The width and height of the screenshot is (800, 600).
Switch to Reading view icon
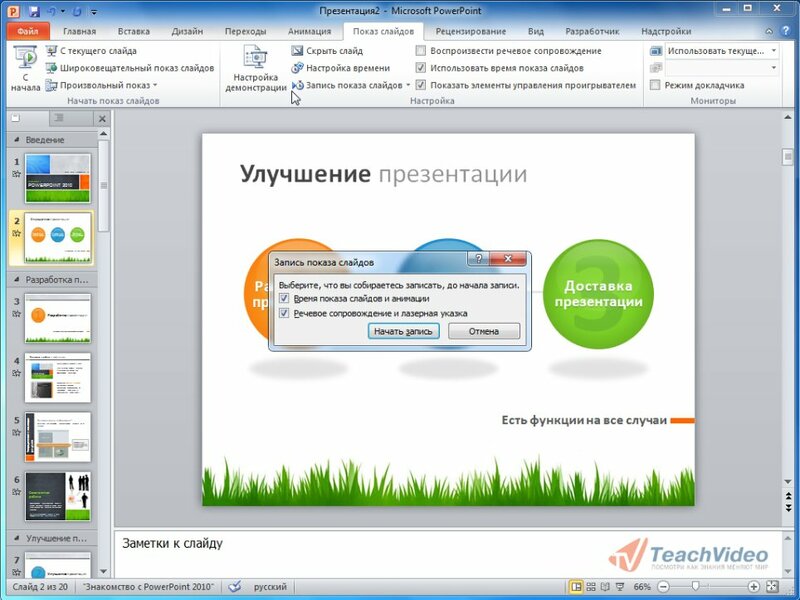pyautogui.click(x=605, y=587)
